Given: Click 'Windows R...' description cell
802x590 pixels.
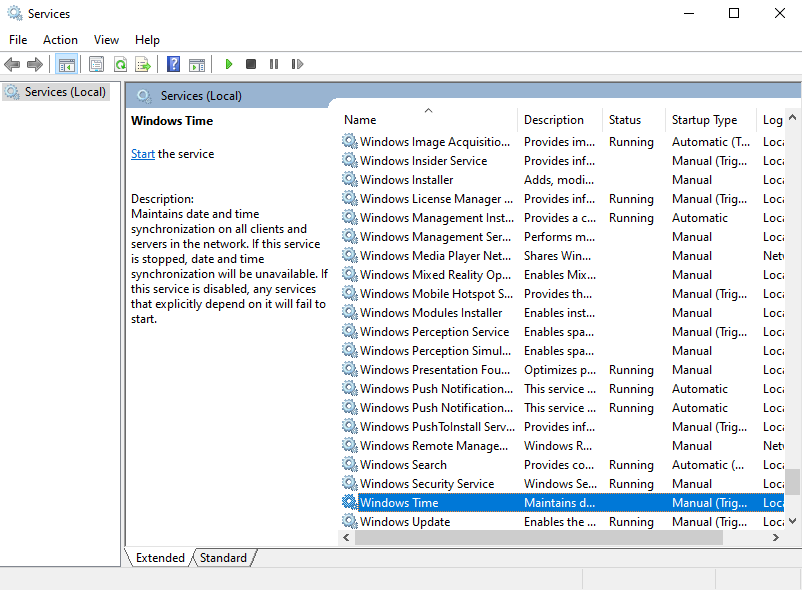Looking at the screenshot, I should (x=558, y=446).
